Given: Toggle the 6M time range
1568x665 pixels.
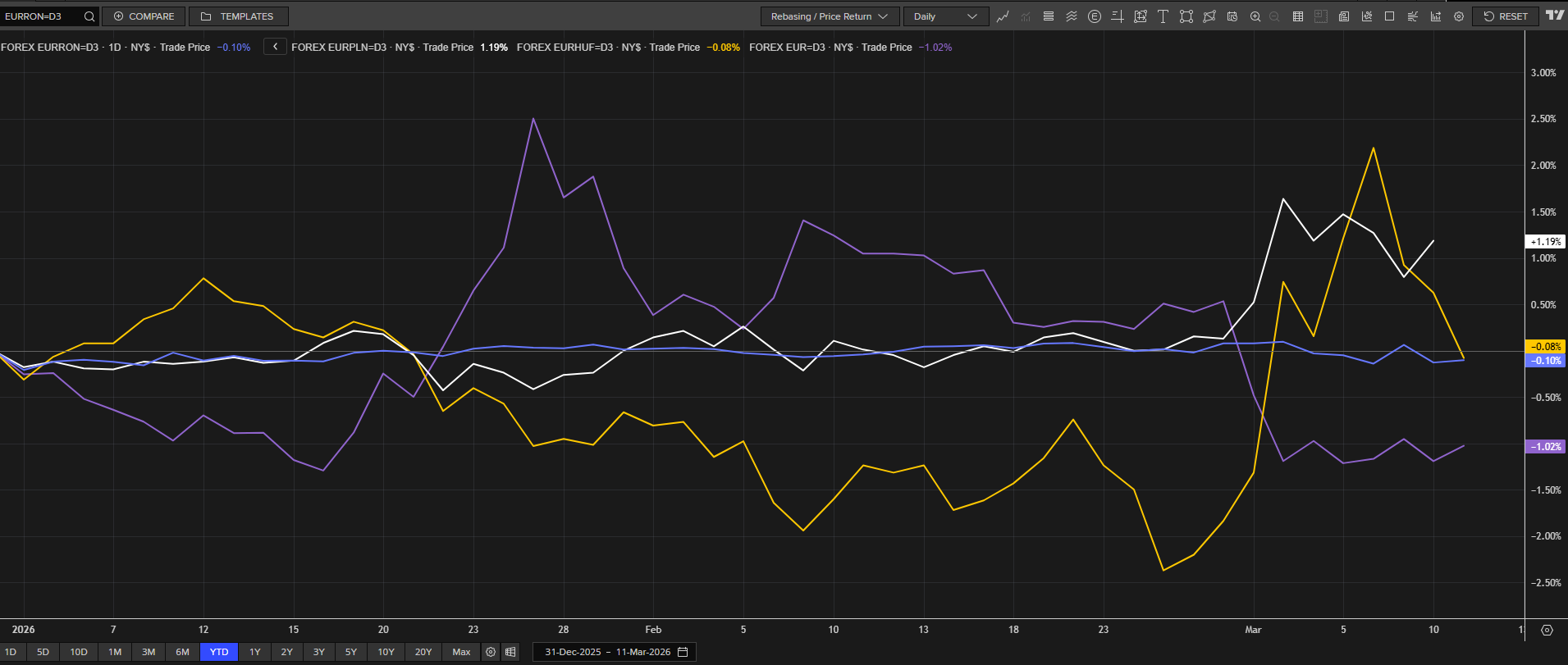Looking at the screenshot, I should click(182, 652).
